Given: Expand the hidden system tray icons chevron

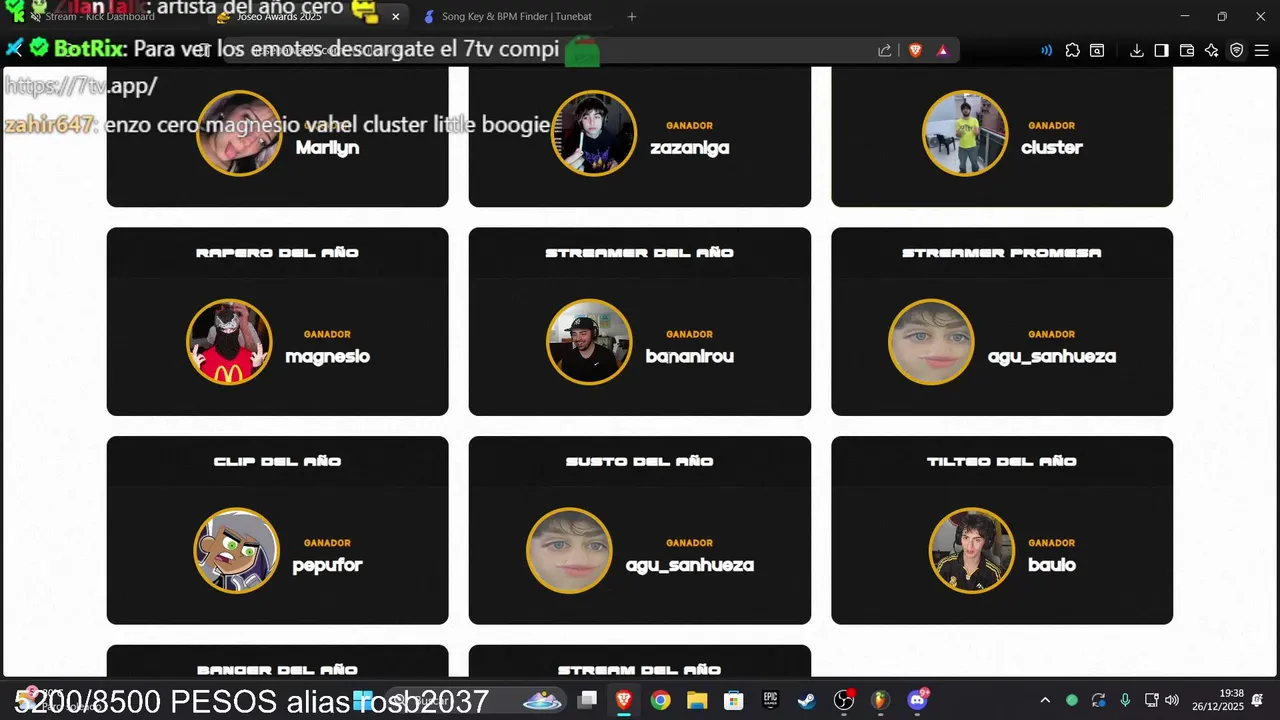Looking at the screenshot, I should (1045, 700).
